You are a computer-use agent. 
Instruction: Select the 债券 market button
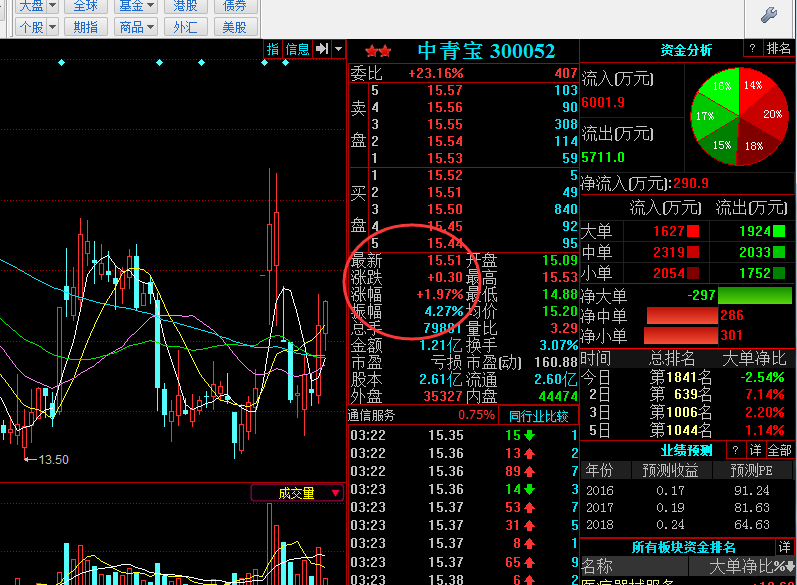234,5
